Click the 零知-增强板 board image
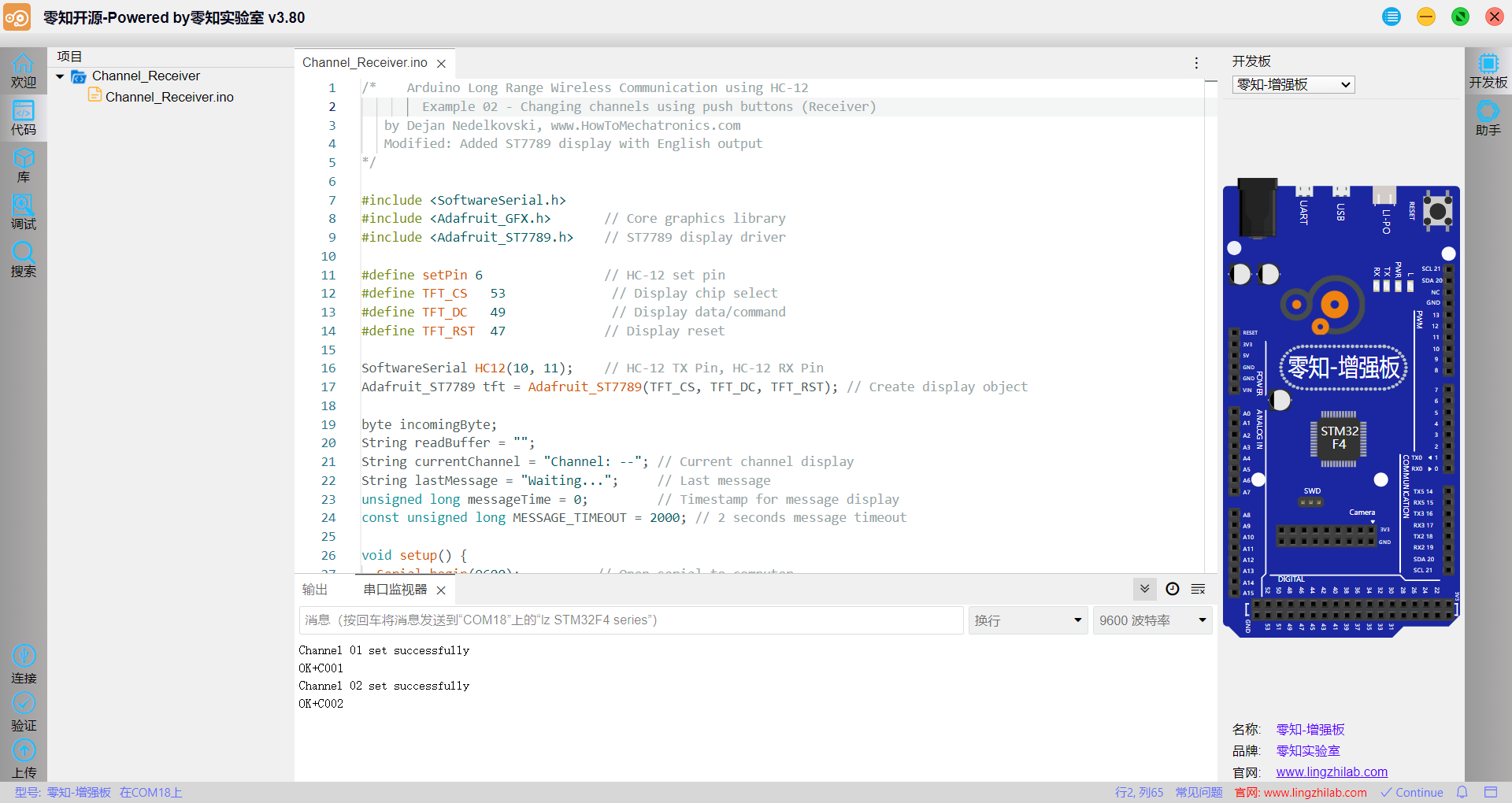Image resolution: width=1512 pixels, height=803 pixels. pos(1341,406)
